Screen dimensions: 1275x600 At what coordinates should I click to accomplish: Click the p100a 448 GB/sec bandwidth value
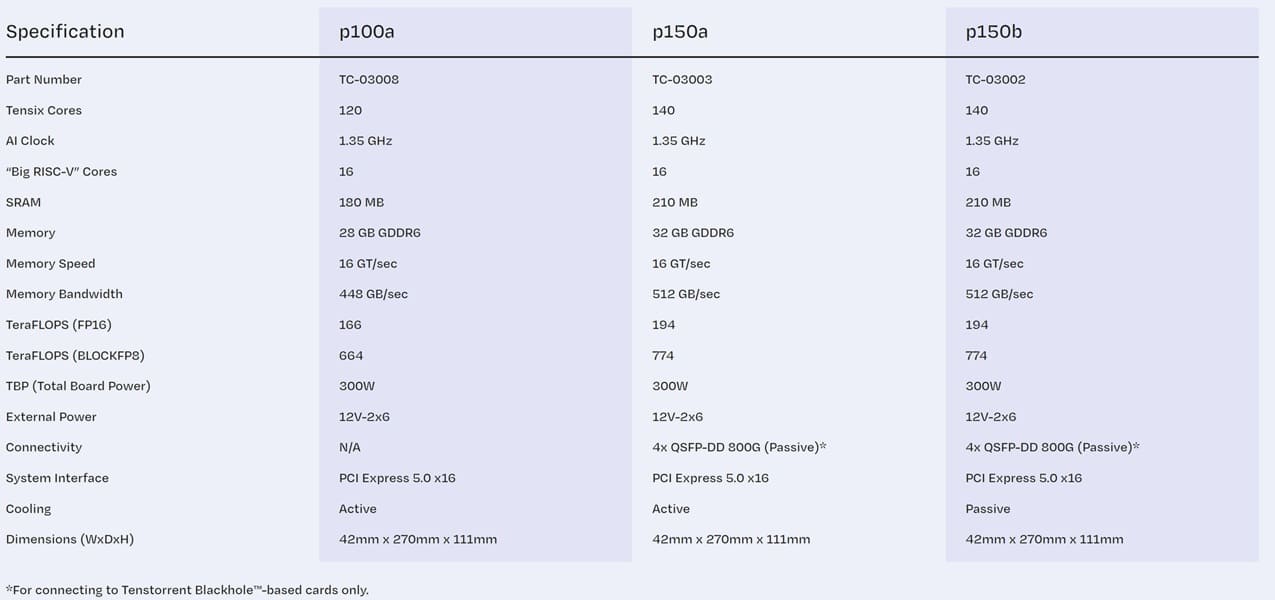(373, 294)
